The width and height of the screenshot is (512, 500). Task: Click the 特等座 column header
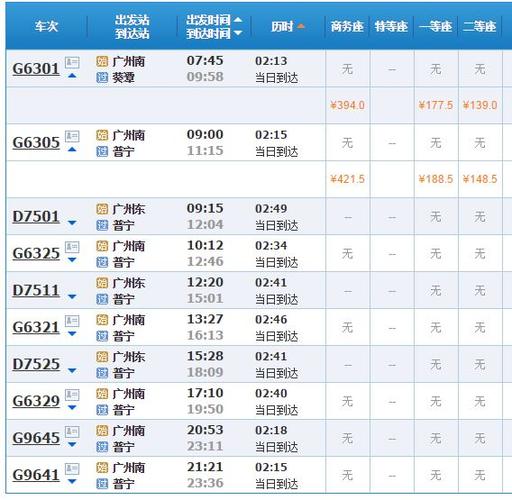click(x=391, y=26)
